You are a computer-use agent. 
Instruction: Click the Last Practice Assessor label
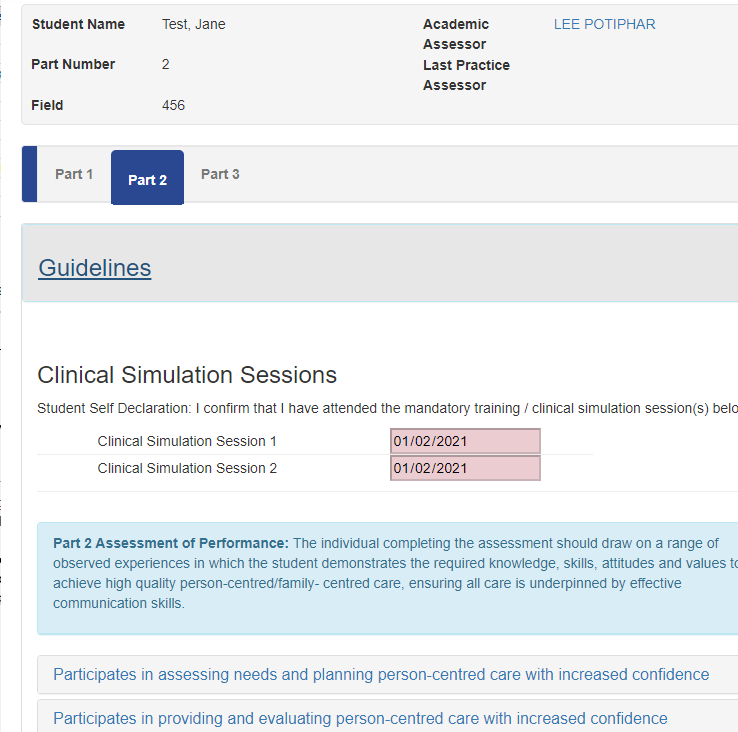tap(466, 75)
